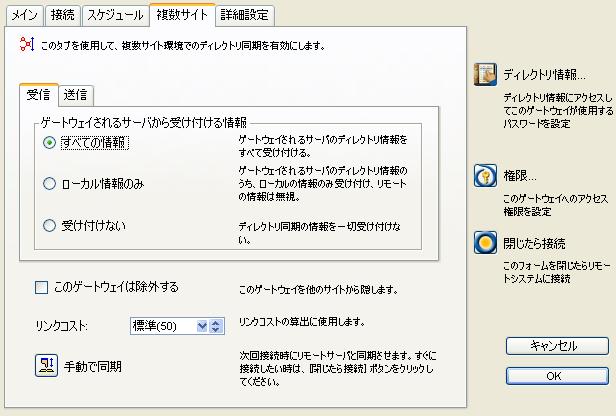Click the 手動で同期 sync icon
The height and width of the screenshot is (416, 616).
[46, 366]
